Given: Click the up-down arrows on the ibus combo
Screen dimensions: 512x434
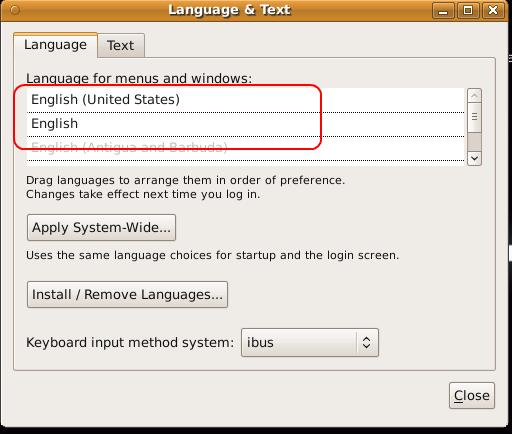Looking at the screenshot, I should click(367, 342).
